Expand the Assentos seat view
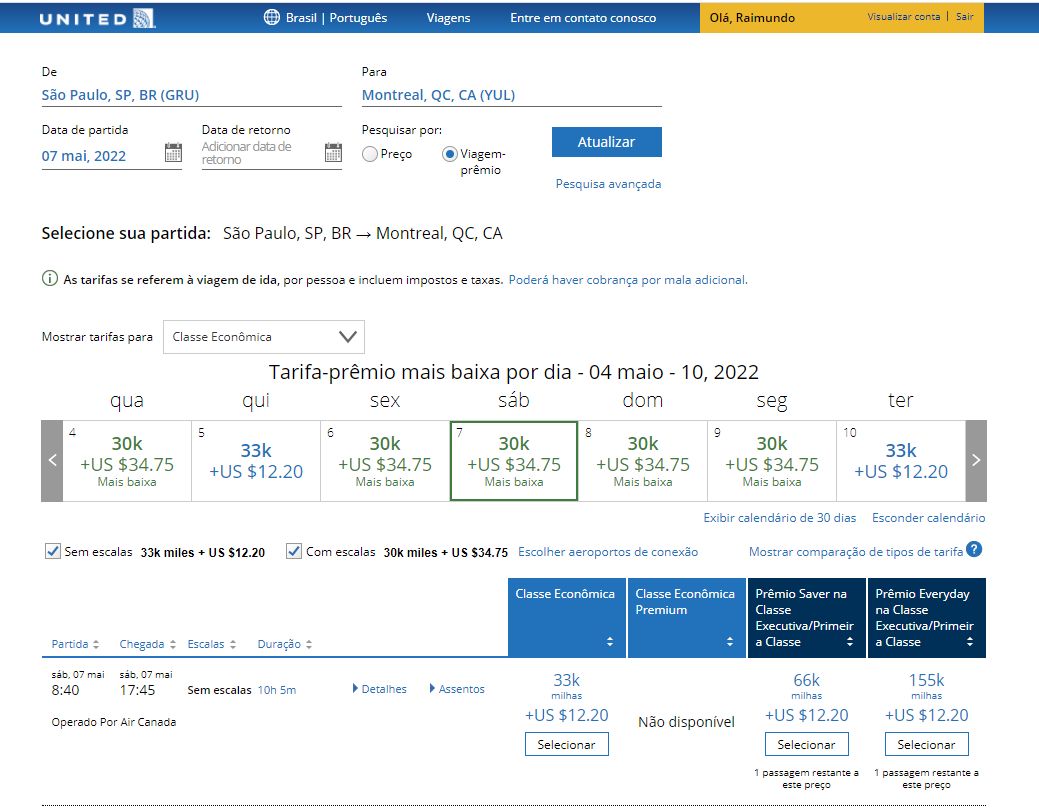1039x811 pixels. [x=457, y=689]
